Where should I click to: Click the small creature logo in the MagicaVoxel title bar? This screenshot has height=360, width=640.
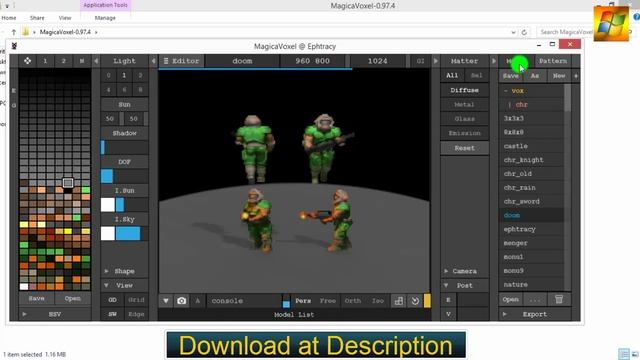coord(14,46)
